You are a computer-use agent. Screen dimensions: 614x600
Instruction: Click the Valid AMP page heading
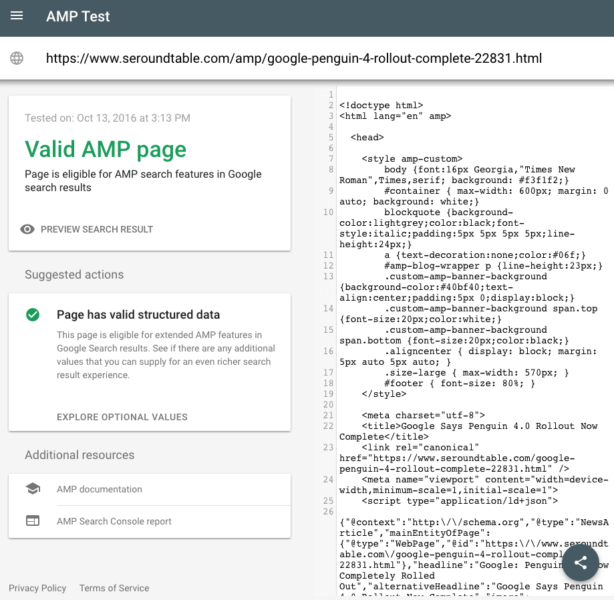(105, 149)
